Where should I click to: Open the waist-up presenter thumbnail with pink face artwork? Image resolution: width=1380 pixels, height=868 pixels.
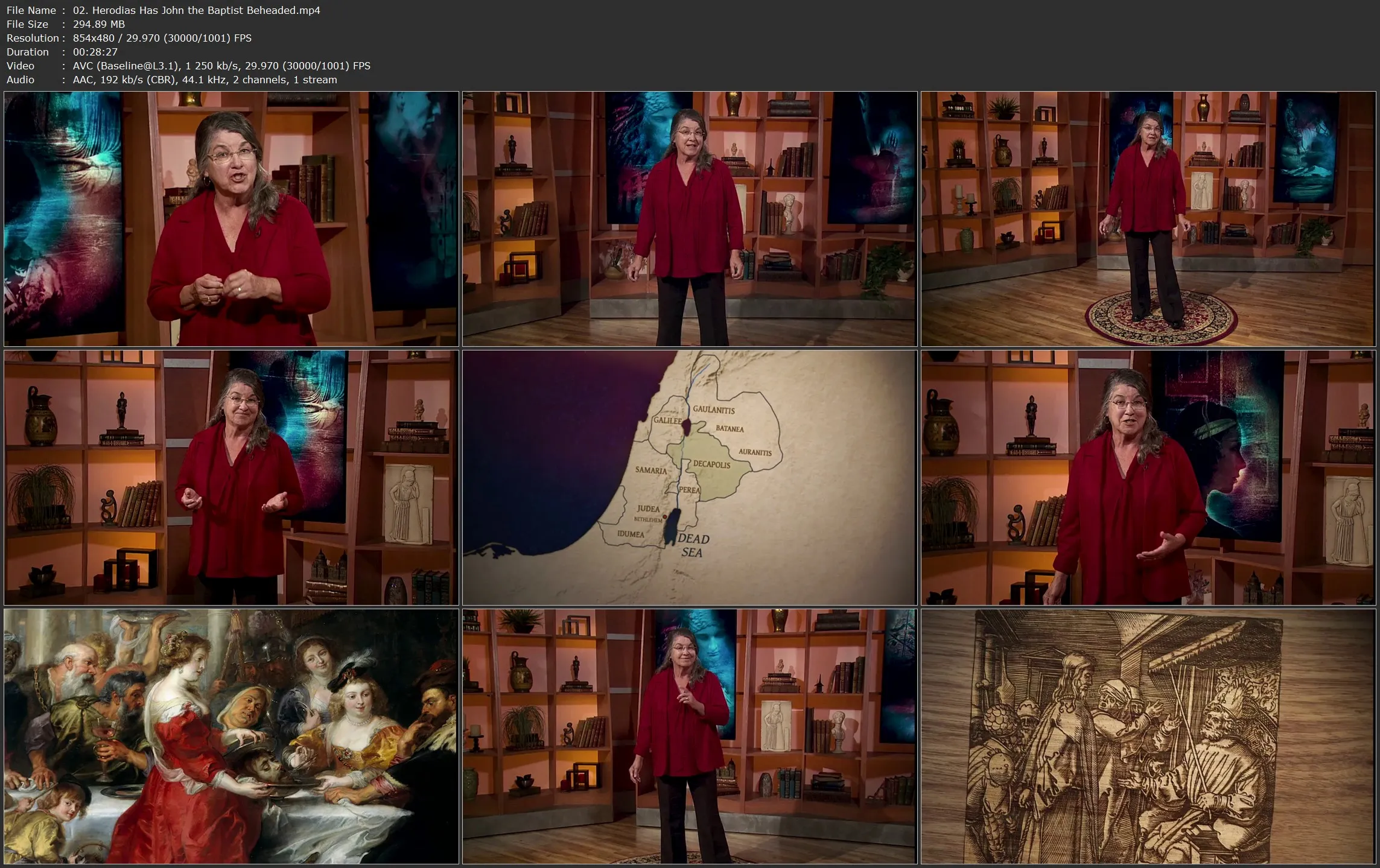[690, 218]
